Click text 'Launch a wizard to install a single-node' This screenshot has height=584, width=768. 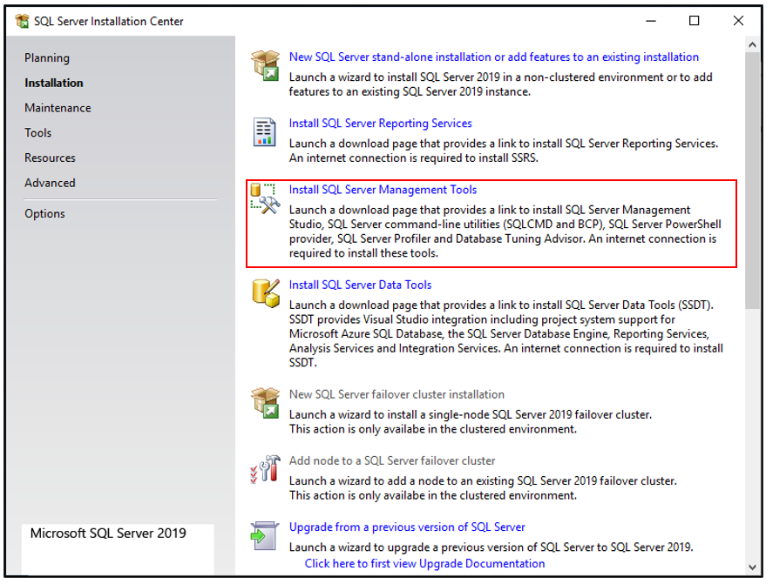click(389, 414)
